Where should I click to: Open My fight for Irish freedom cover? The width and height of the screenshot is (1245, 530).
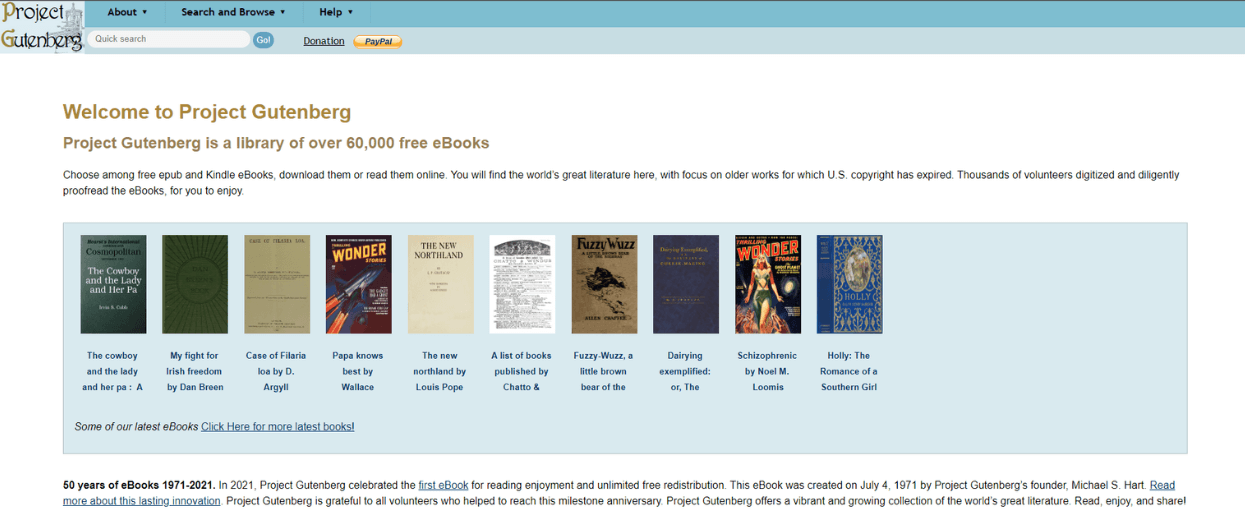[195, 284]
